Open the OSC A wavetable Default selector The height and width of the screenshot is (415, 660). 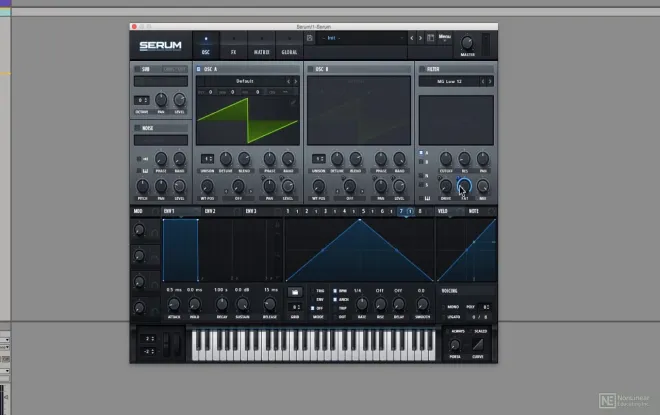pyautogui.click(x=244, y=81)
